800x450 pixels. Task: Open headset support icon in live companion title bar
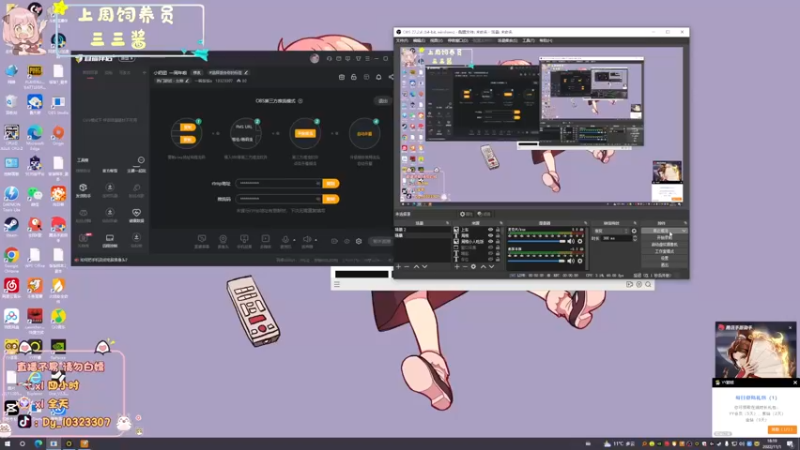tap(329, 59)
